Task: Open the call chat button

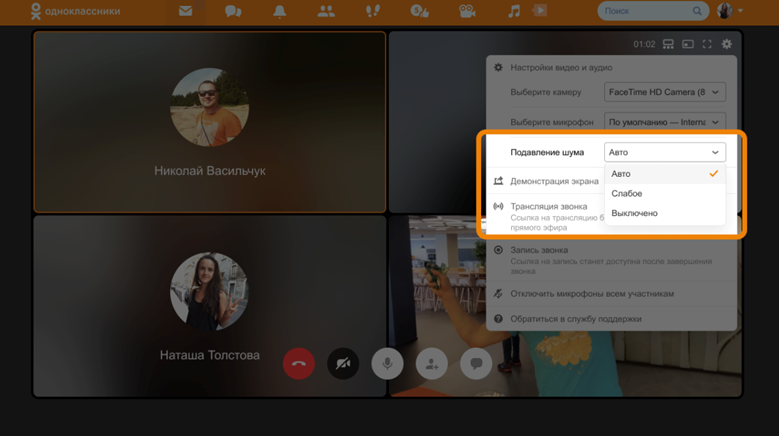Action: [x=476, y=363]
